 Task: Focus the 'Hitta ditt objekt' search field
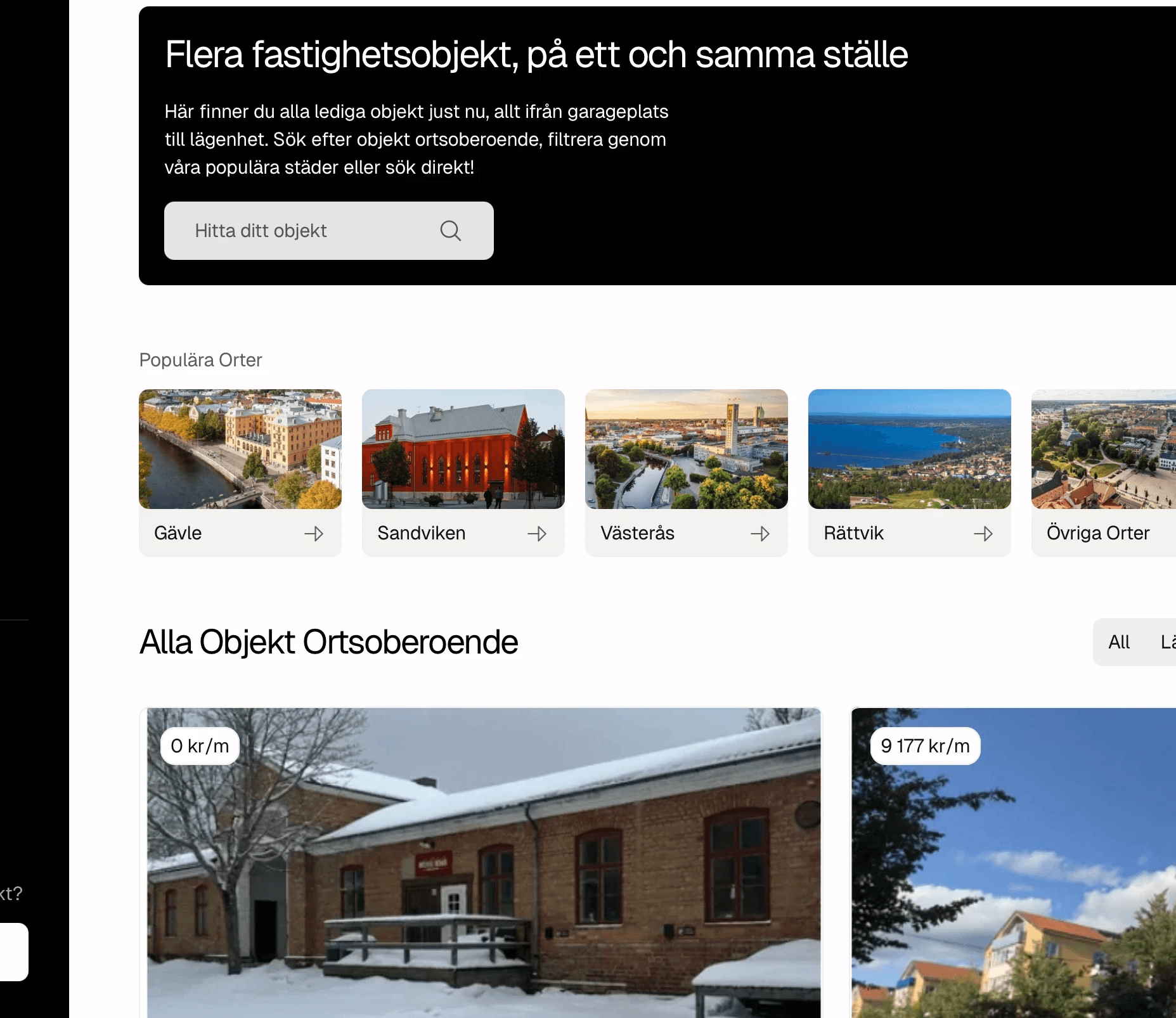click(328, 231)
